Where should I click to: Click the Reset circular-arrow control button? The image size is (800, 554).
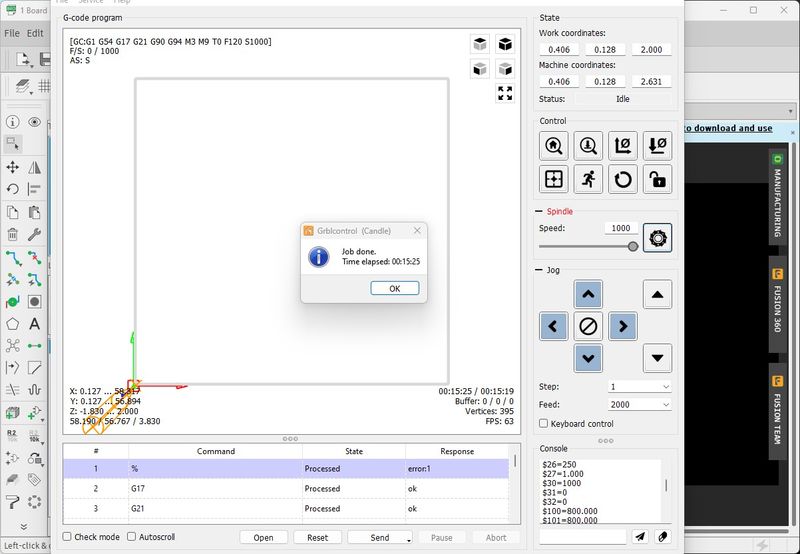[x=622, y=179]
